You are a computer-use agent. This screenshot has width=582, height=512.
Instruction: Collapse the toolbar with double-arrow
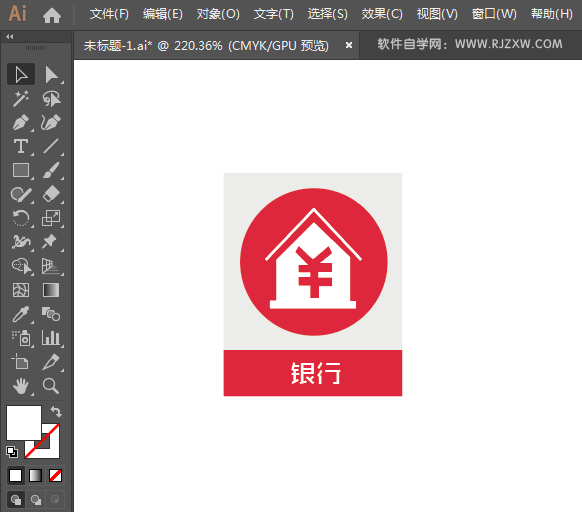(x=10, y=36)
